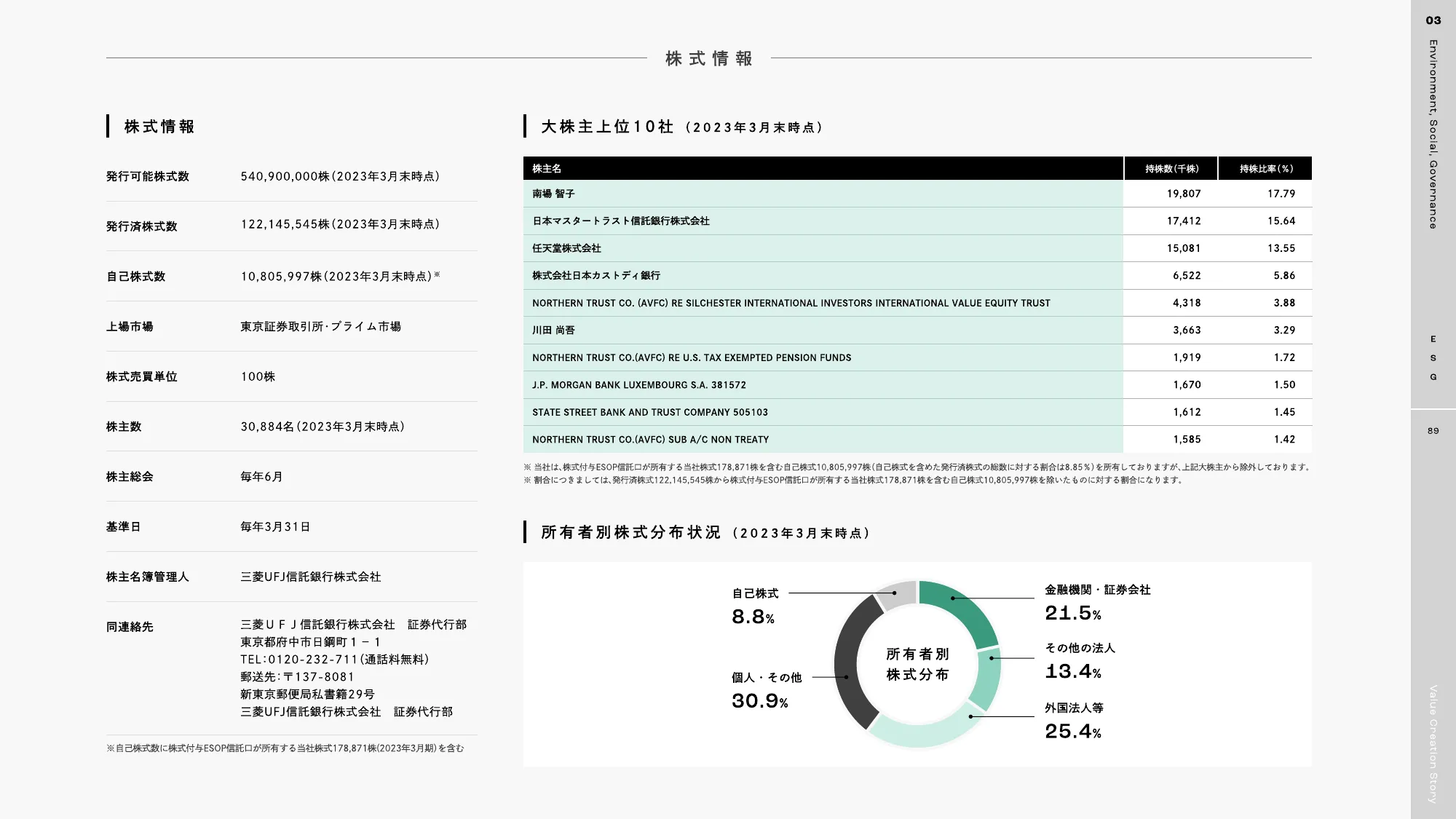1456x819 pixels.
Task: Click the 三菱UFJ信託銀行株式会社 registrar name
Action: coord(312,577)
